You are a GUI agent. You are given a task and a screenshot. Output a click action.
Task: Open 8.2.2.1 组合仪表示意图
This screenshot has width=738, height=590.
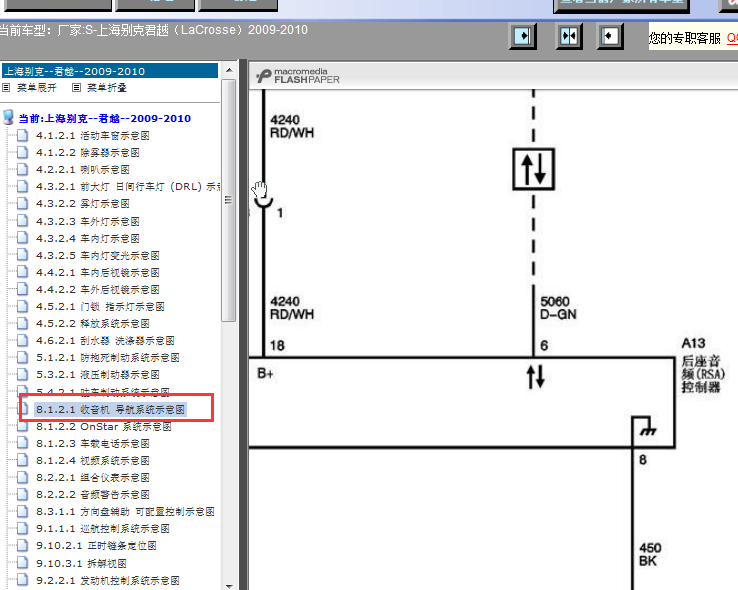(x=93, y=478)
